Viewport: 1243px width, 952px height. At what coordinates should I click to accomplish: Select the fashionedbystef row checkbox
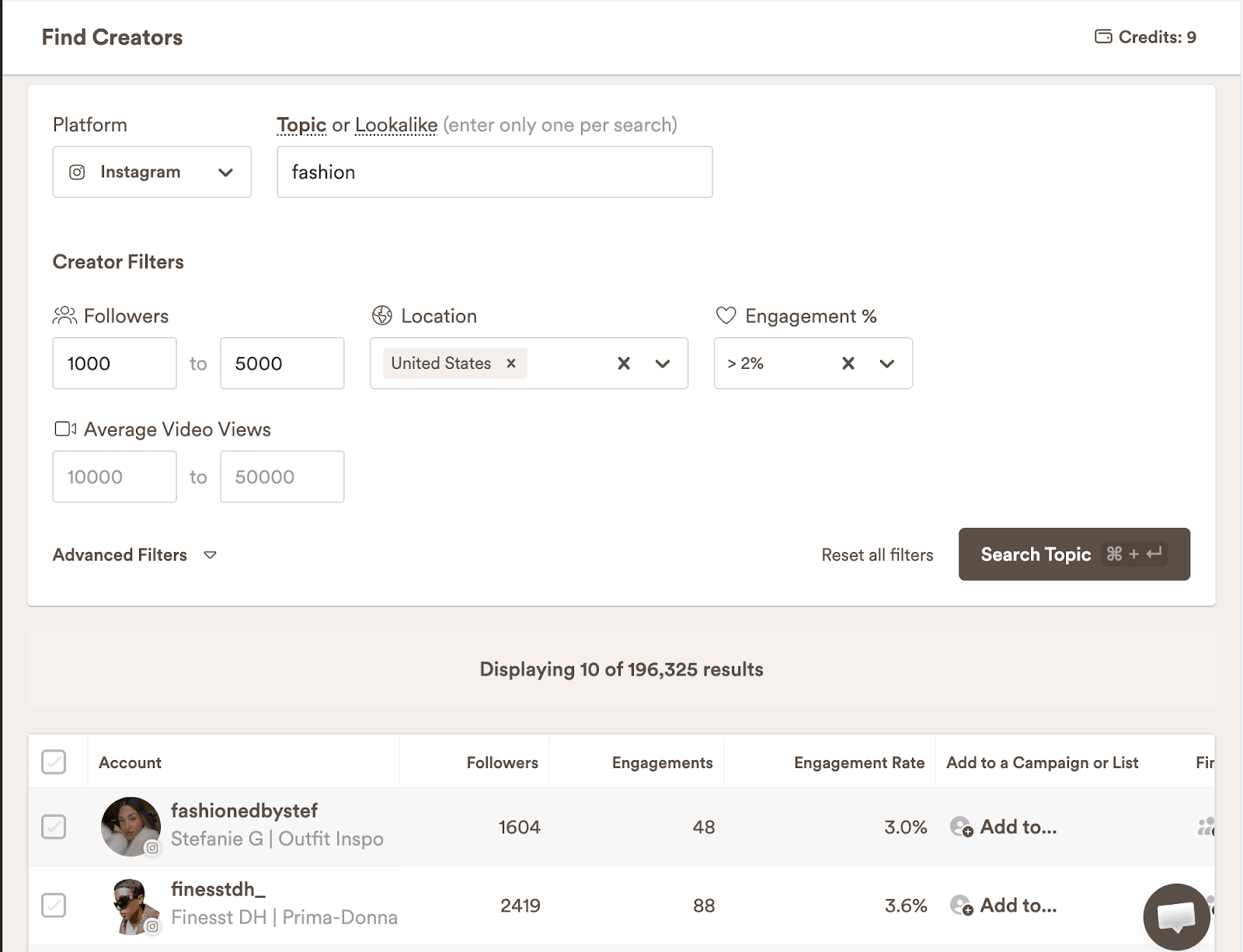pos(54,826)
